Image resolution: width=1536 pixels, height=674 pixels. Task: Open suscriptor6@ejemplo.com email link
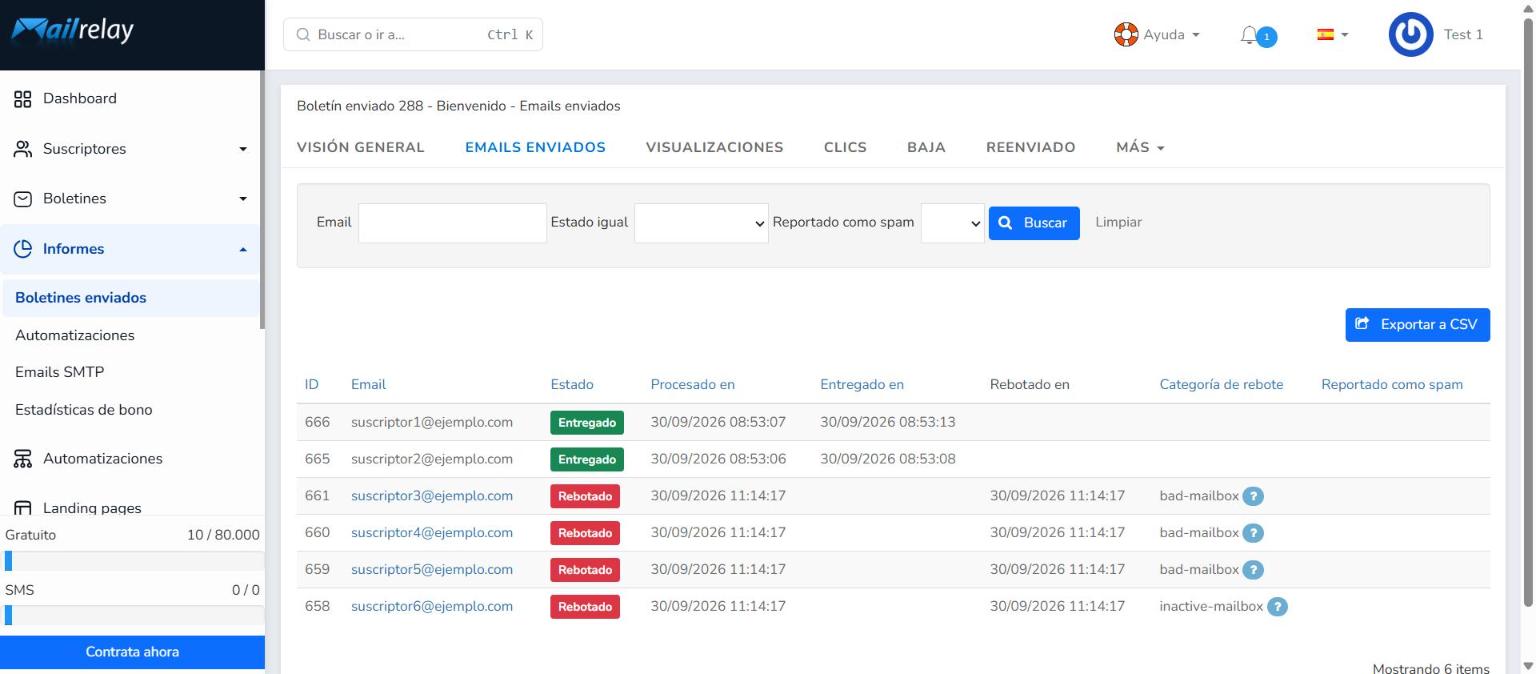coord(432,607)
